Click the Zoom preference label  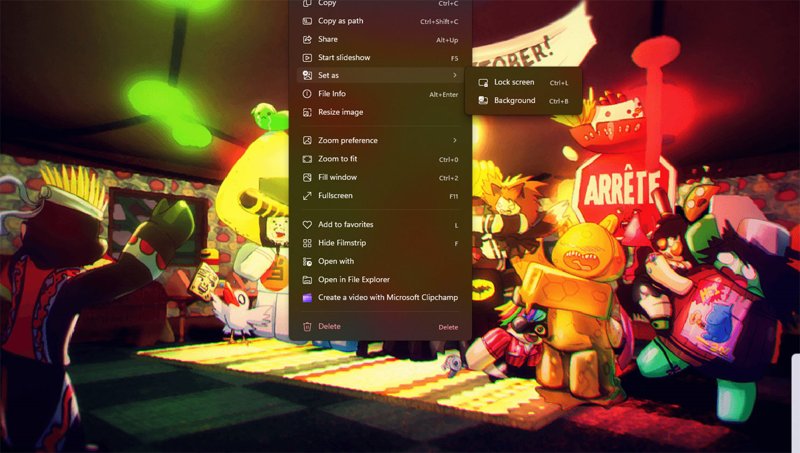348,140
